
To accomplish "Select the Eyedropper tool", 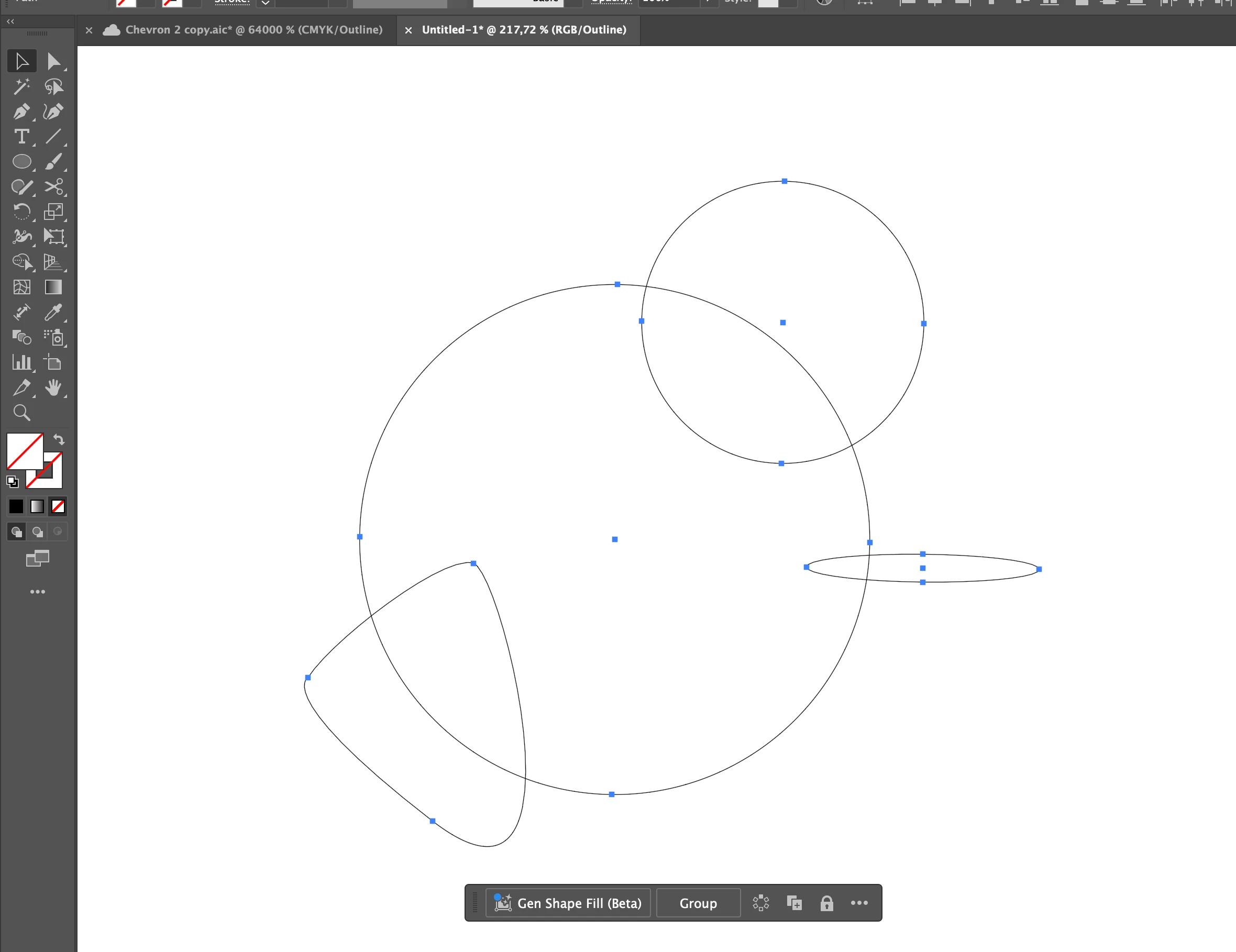I will click(x=54, y=312).
